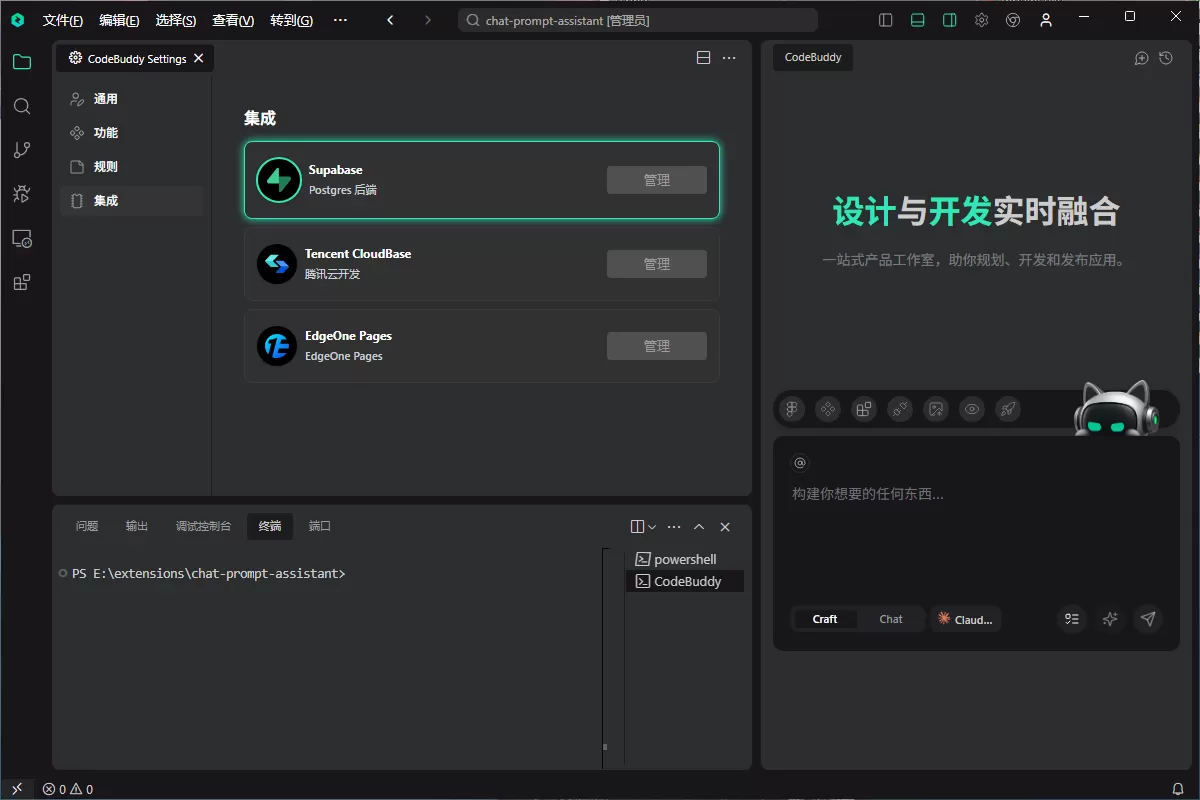The width and height of the screenshot is (1200, 800).
Task: Click the sparkle enhance prompt icon
Action: (x=1110, y=619)
